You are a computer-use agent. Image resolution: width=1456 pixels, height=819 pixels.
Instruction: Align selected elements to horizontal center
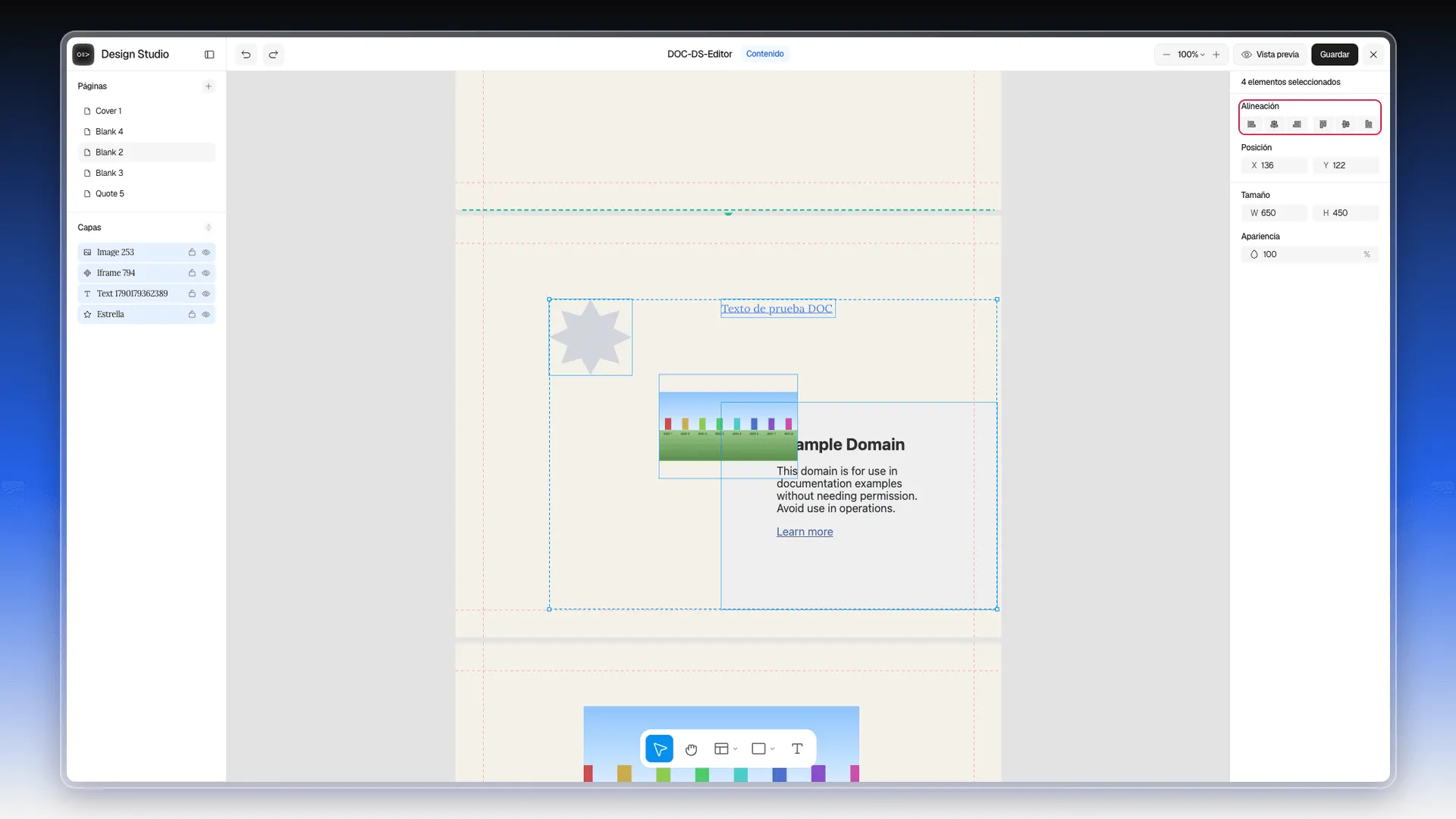1274,124
